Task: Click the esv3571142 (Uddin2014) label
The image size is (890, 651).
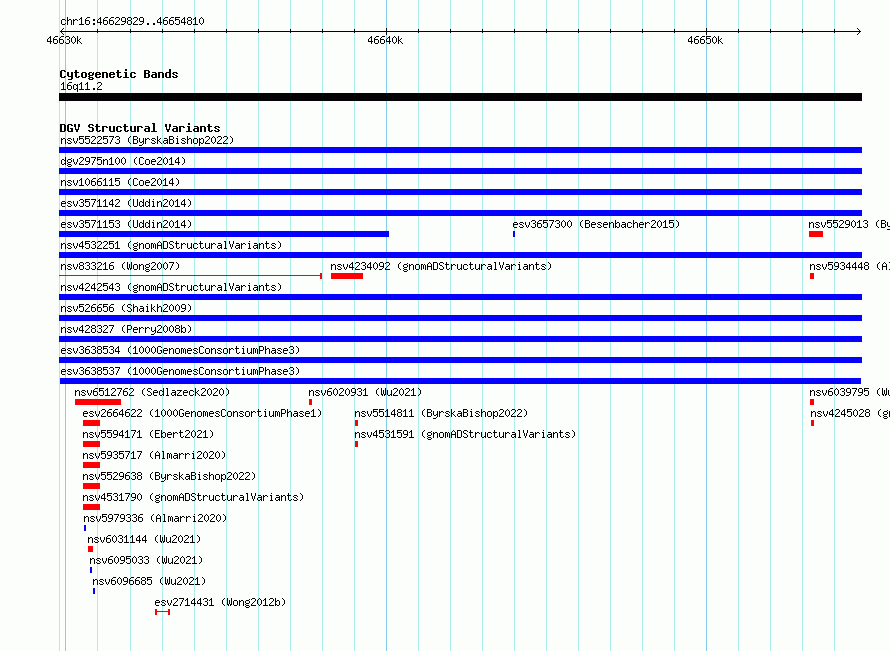Action: click(x=126, y=203)
